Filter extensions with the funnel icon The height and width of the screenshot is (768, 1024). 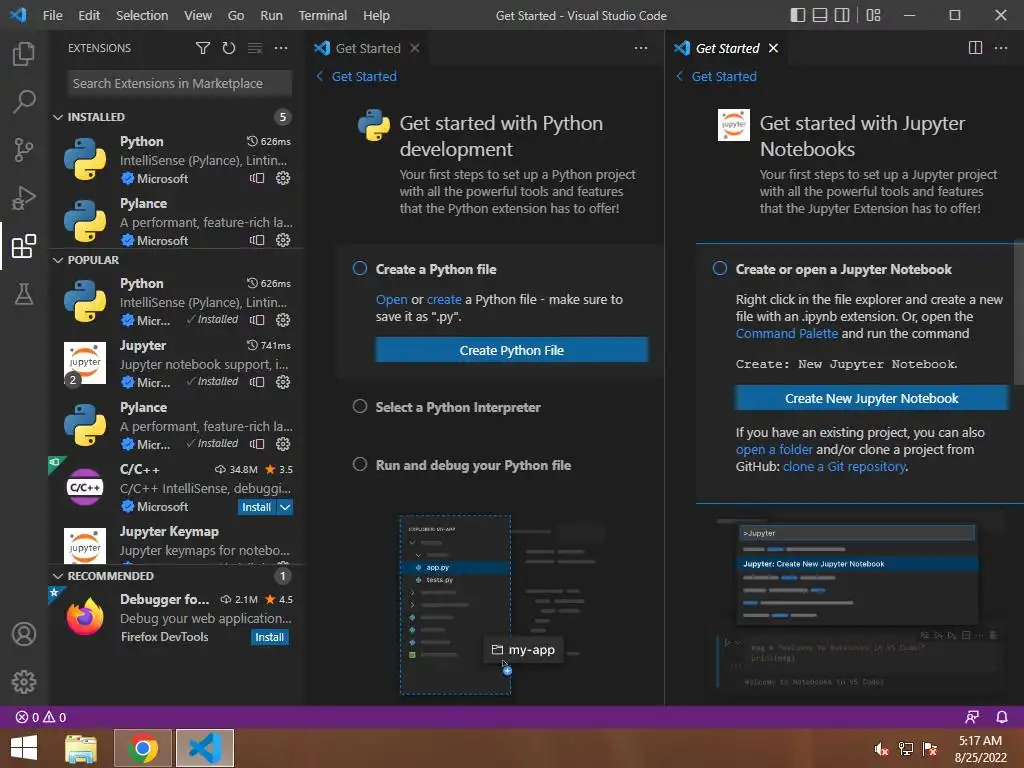(x=203, y=48)
